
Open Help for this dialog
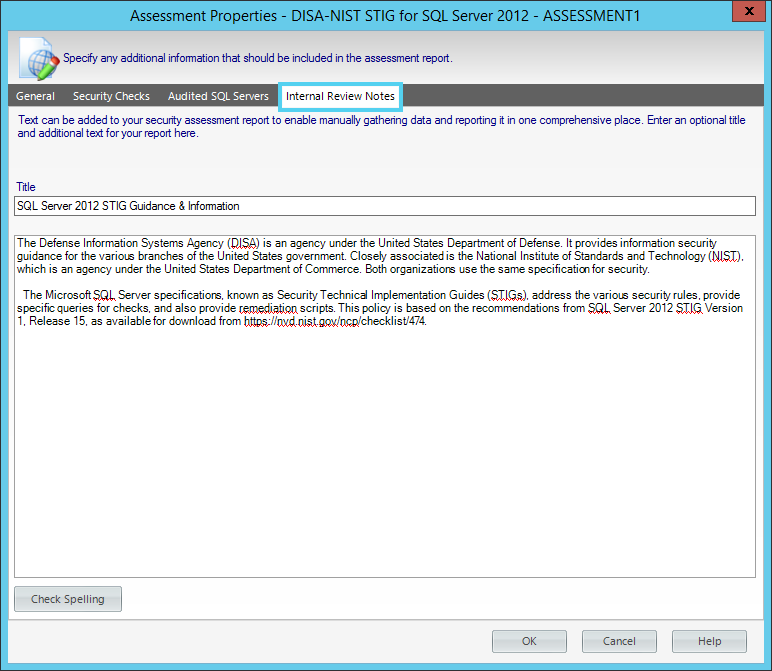coord(709,641)
